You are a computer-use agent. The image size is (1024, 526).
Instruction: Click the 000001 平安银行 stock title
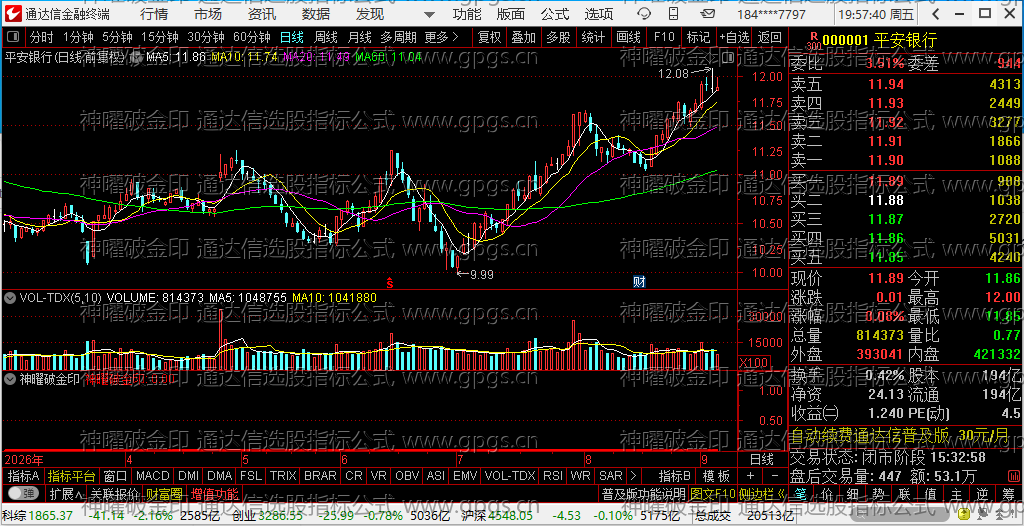click(x=879, y=41)
